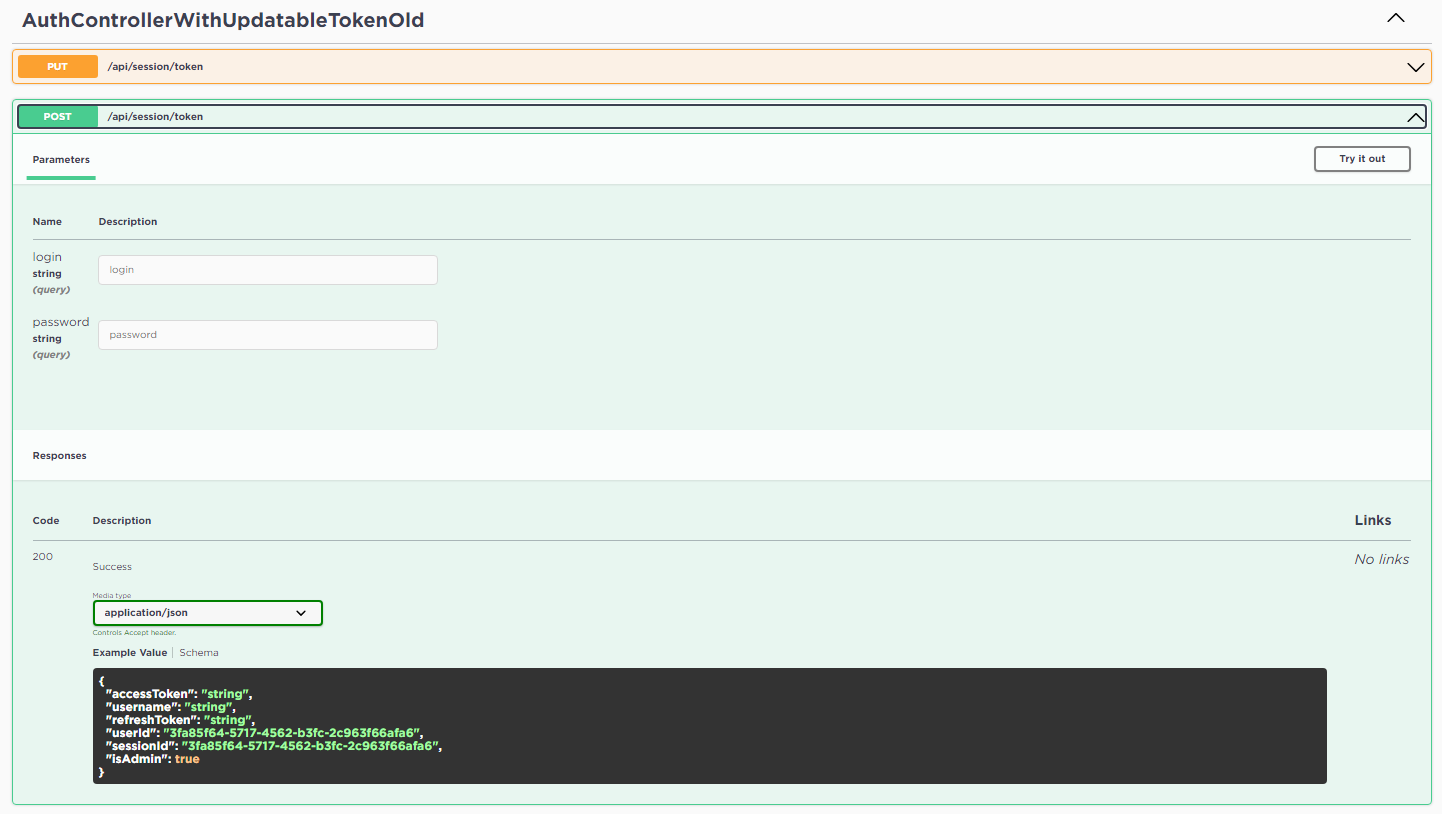The height and width of the screenshot is (814, 1442).
Task: Click the 200 response code
Action: click(43, 557)
